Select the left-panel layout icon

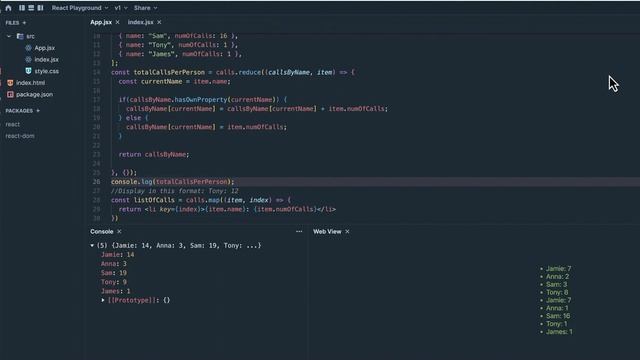[22, 8]
